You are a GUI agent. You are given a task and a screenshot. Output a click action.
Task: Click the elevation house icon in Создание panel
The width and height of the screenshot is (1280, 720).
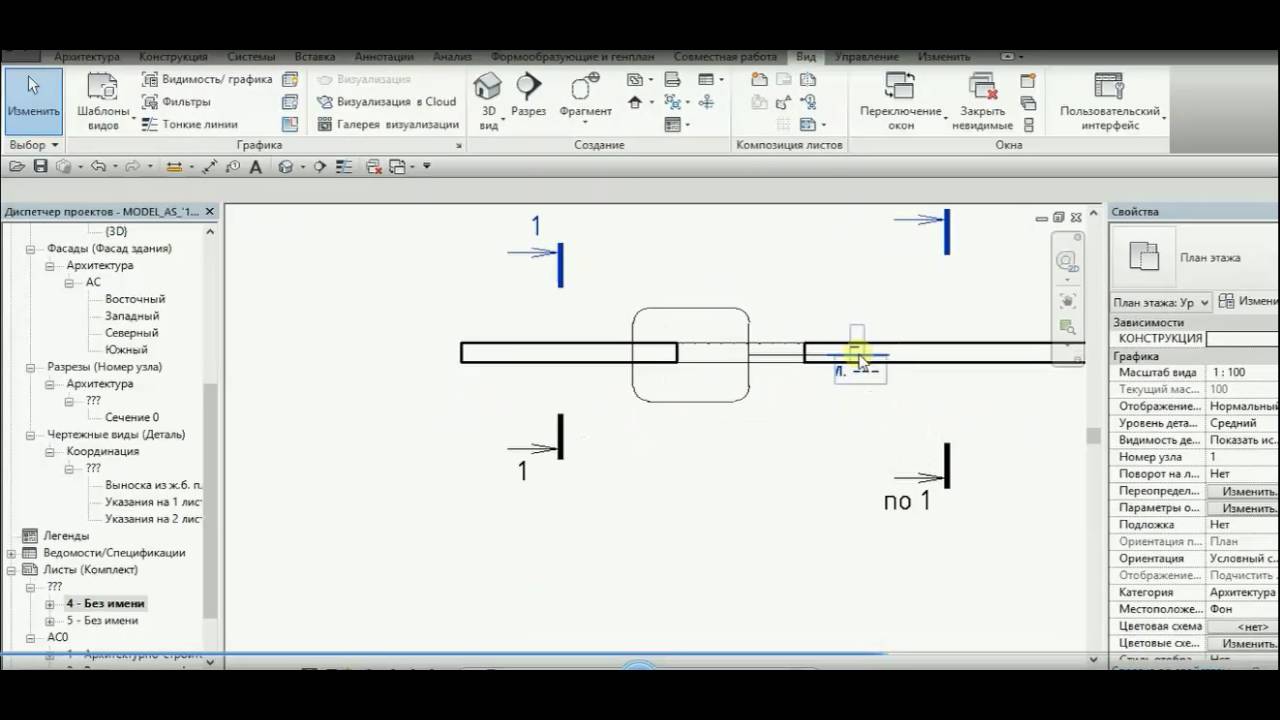635,102
